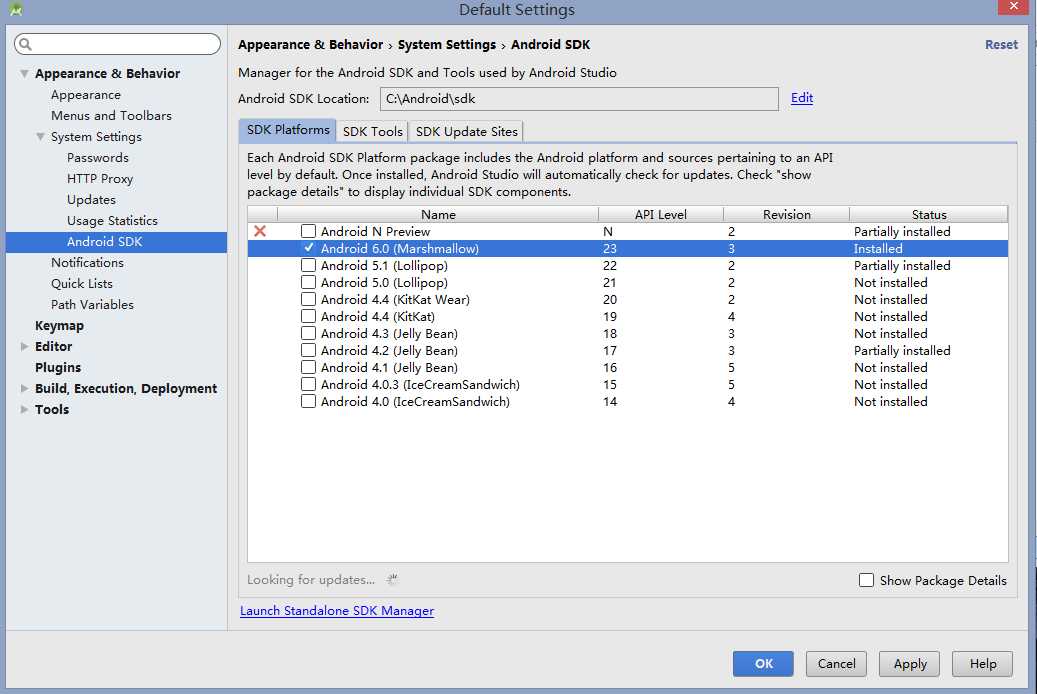Click the Looking for updates spinner
The image size is (1037, 694).
pyautogui.click(x=392, y=580)
